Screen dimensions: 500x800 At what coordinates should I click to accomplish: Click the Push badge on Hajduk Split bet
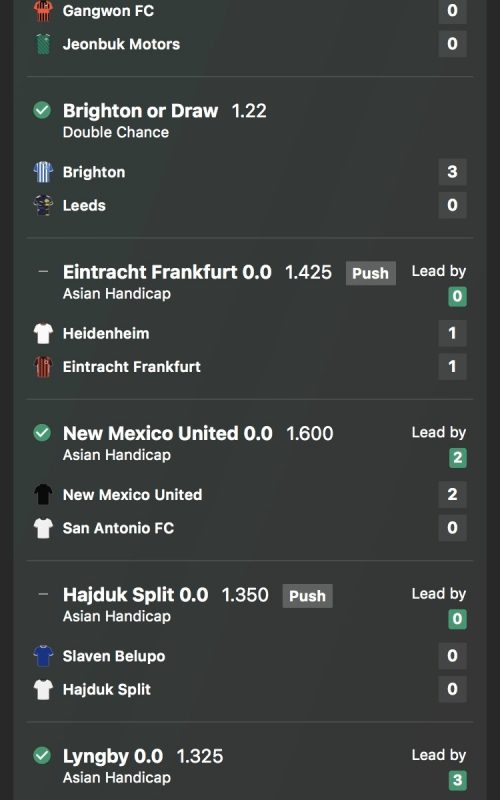[307, 595]
